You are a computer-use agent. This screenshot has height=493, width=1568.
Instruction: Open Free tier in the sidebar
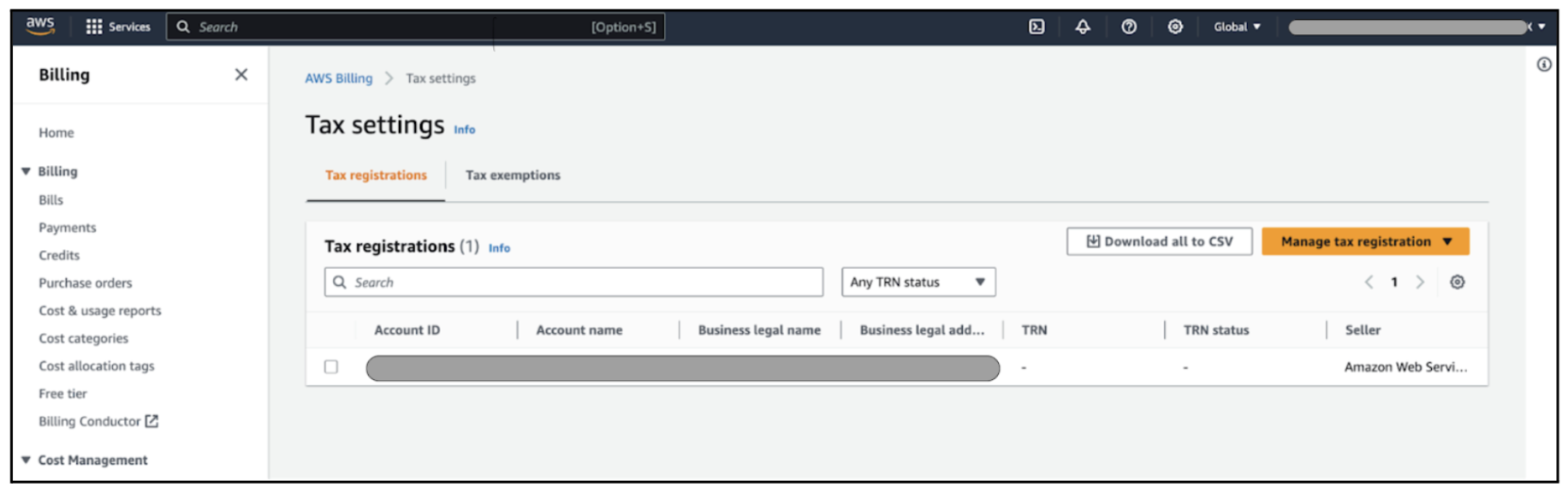[62, 394]
